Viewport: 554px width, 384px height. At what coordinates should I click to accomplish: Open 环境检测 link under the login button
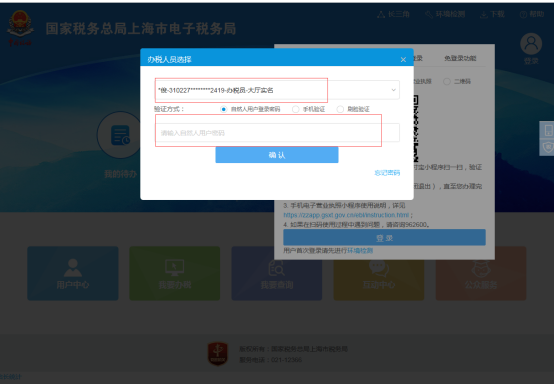360,250
